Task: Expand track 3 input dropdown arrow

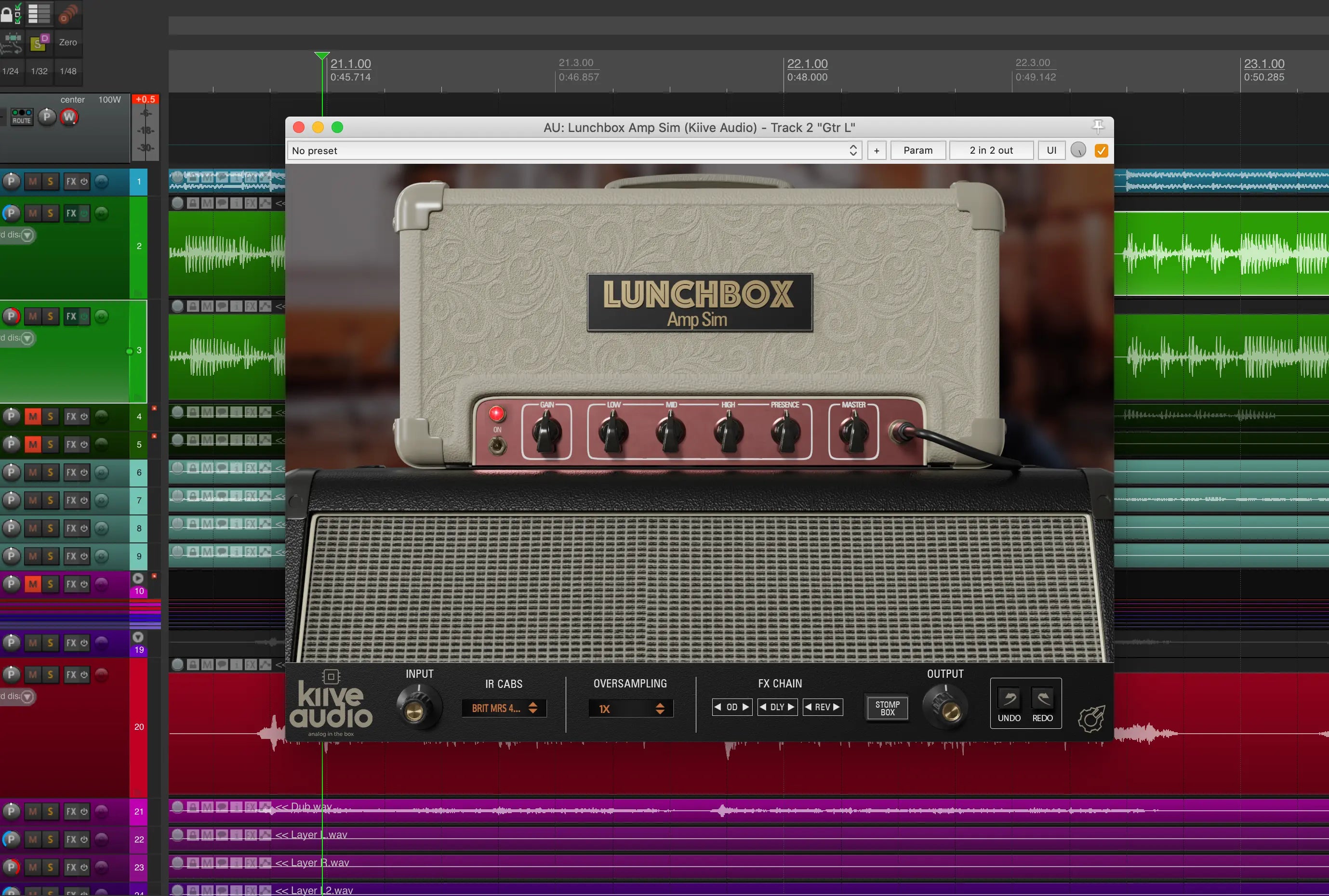Action: click(x=27, y=338)
